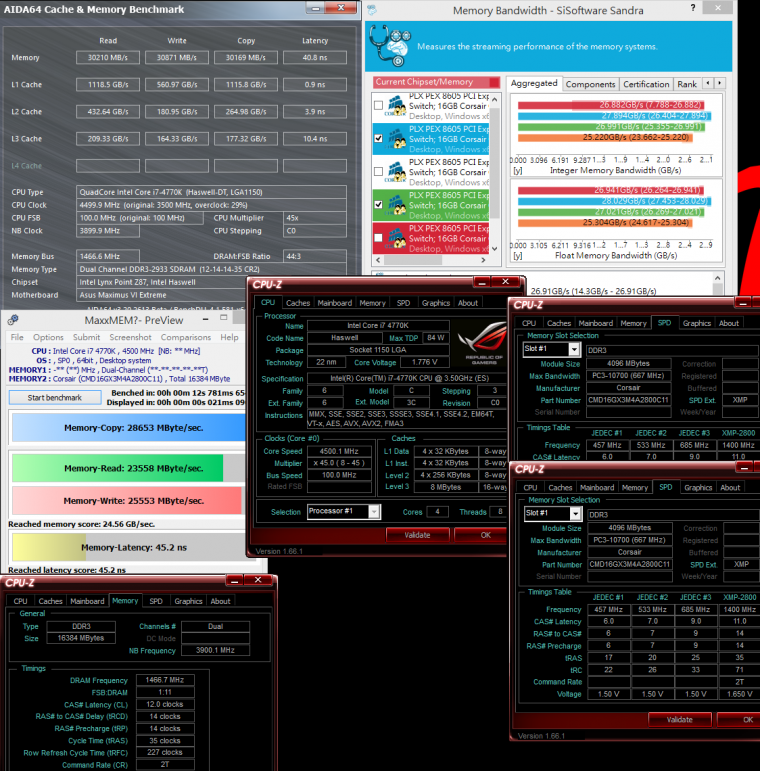Viewport: 760px width, 771px height.
Task: Select About tab in CPU-Z memory timings window
Action: coord(220,601)
